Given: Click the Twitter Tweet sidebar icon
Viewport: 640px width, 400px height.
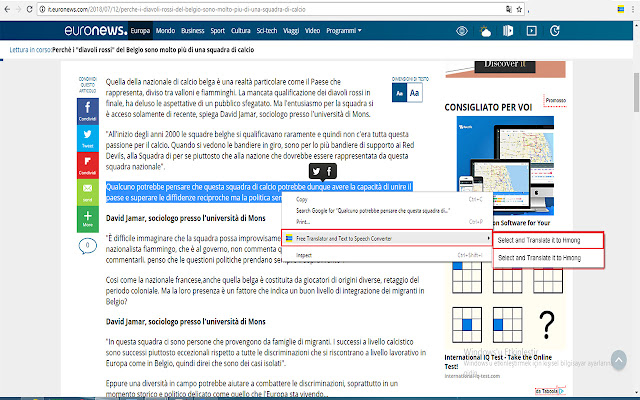Looking at the screenshot, I should (86, 137).
